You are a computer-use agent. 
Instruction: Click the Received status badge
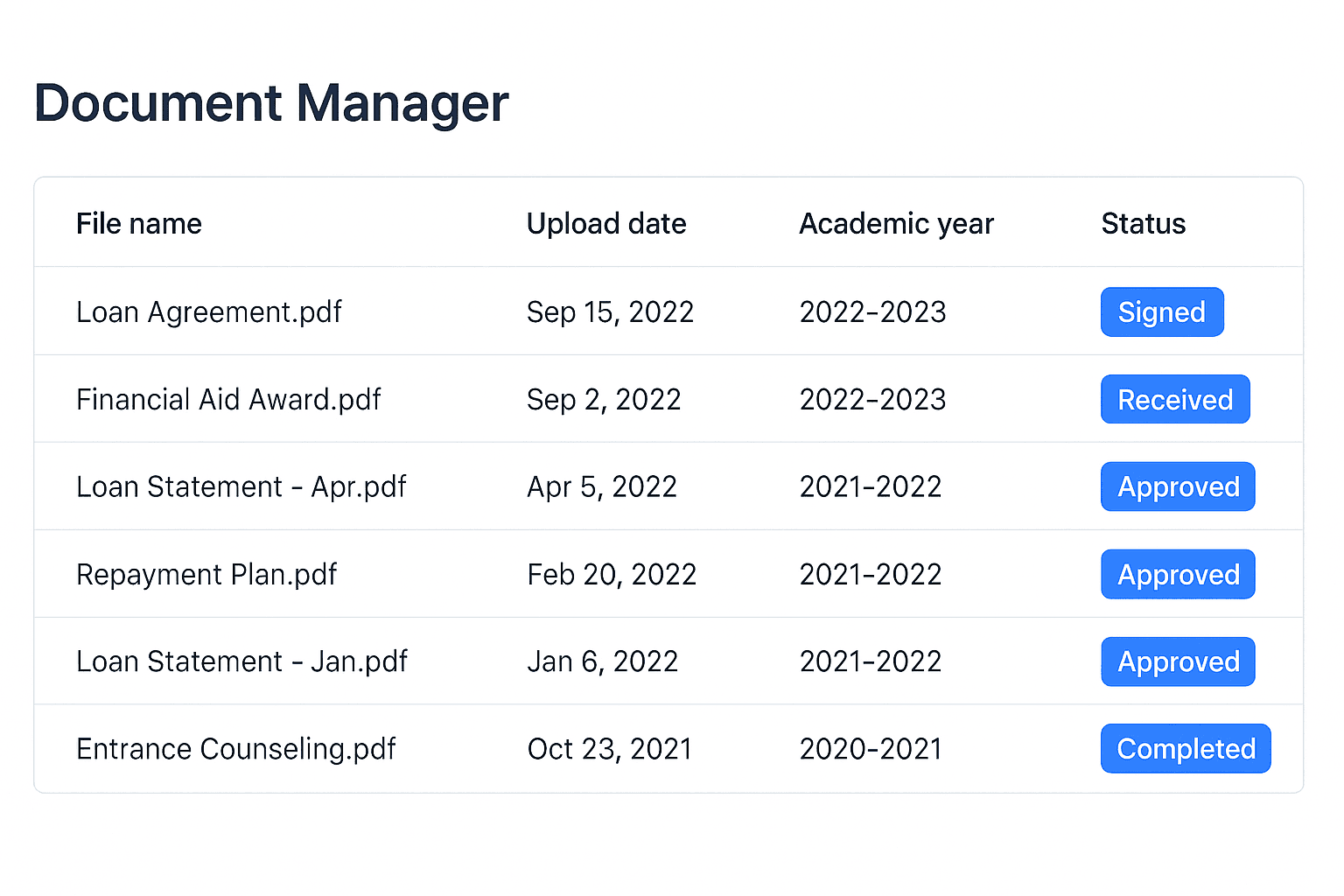pos(1174,400)
